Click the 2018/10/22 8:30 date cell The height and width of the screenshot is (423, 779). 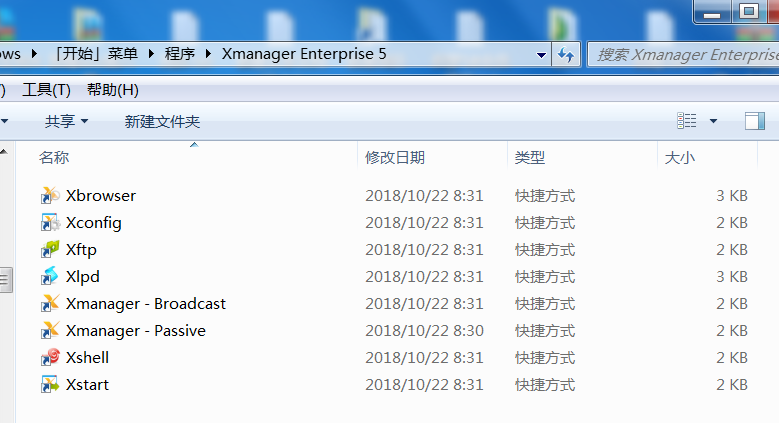424,331
